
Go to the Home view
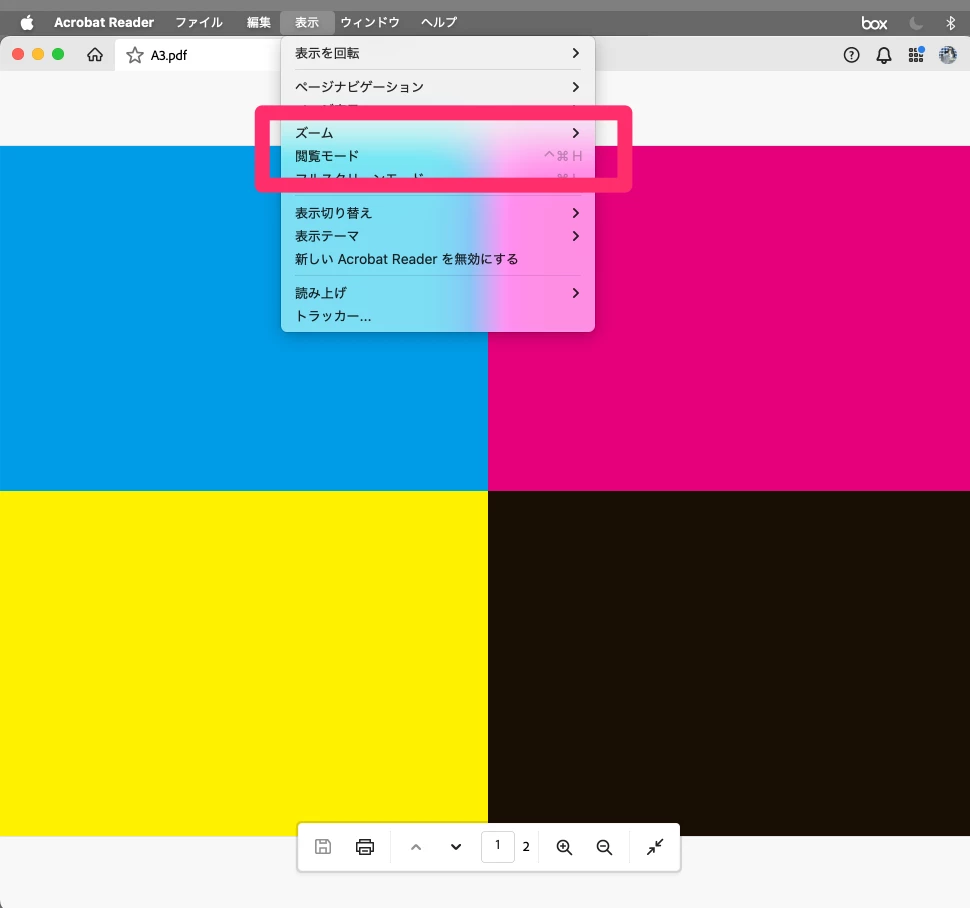[x=95, y=54]
